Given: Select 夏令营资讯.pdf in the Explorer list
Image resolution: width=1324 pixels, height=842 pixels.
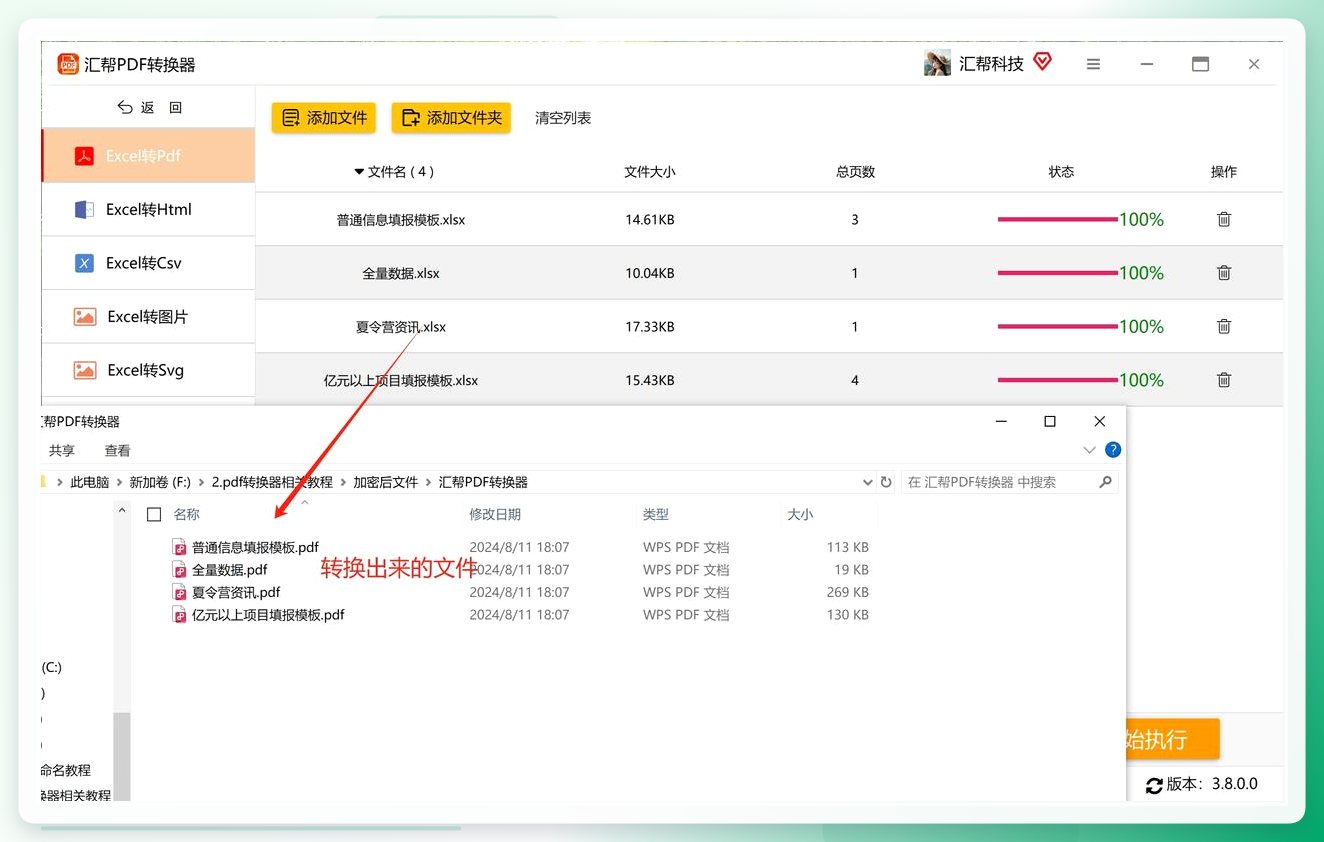Looking at the screenshot, I should [x=236, y=592].
